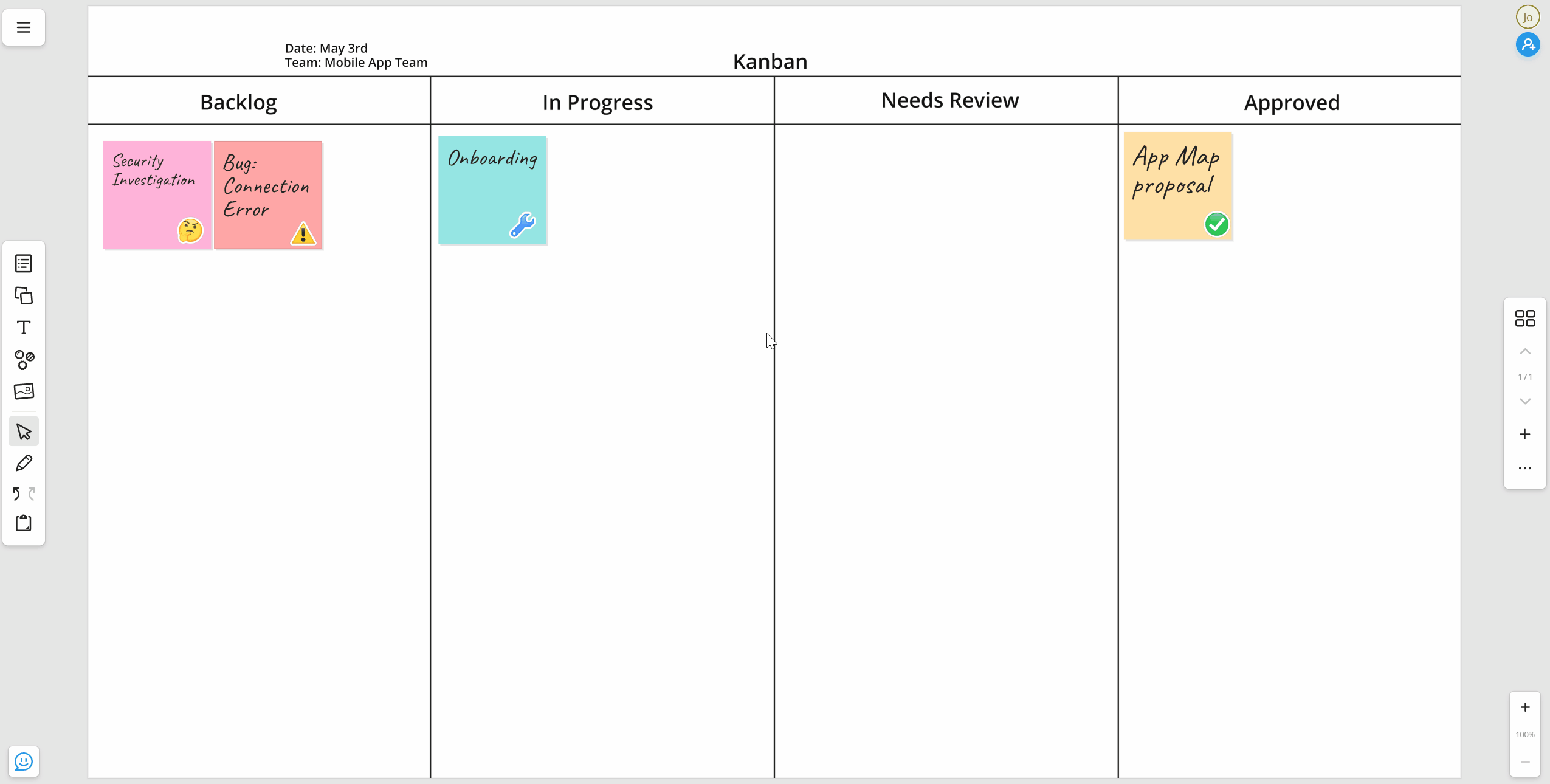The width and height of the screenshot is (1550, 784).
Task: Toggle the approved checkmark on App Map proposal
Action: point(1218,223)
